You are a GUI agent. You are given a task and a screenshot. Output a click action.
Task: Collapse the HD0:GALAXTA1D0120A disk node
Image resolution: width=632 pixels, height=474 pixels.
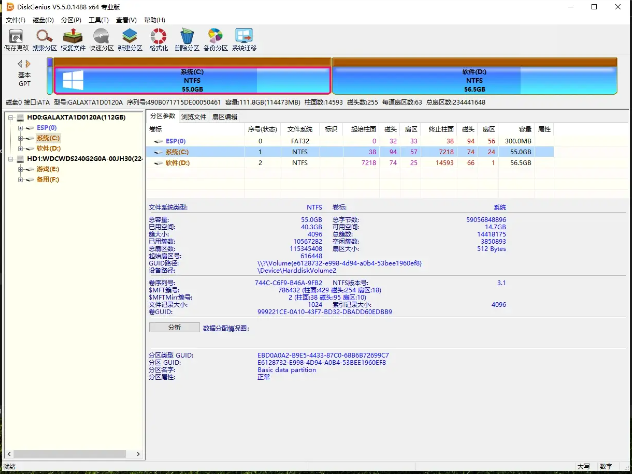[10, 117]
